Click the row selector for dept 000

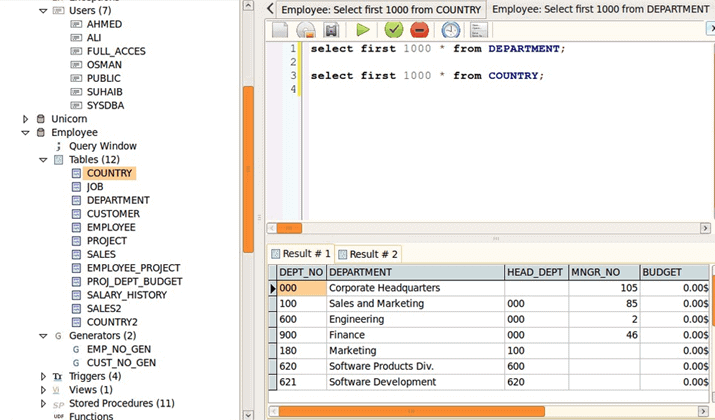[273, 288]
